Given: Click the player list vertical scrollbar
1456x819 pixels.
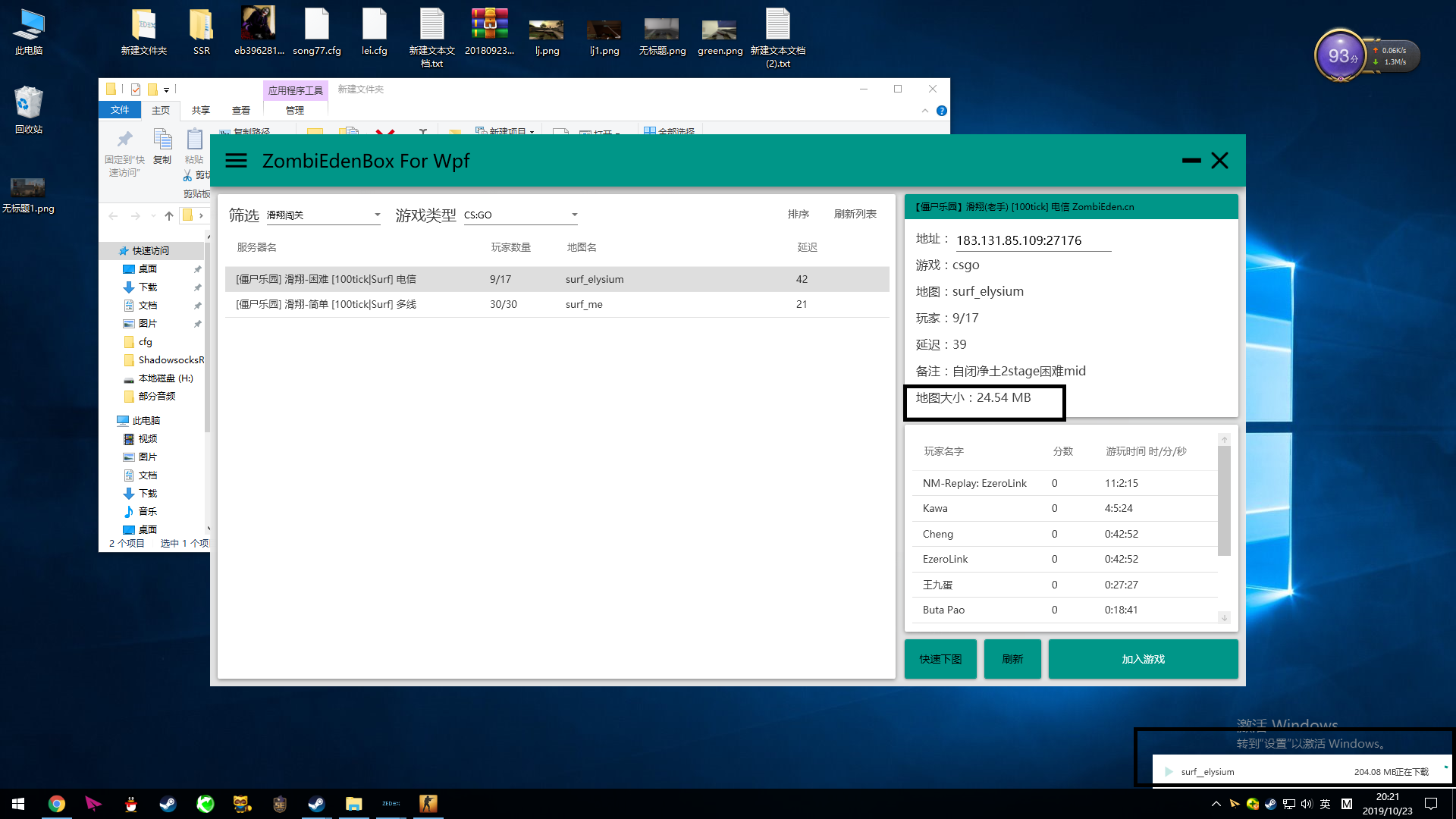Looking at the screenshot, I should 1223,500.
